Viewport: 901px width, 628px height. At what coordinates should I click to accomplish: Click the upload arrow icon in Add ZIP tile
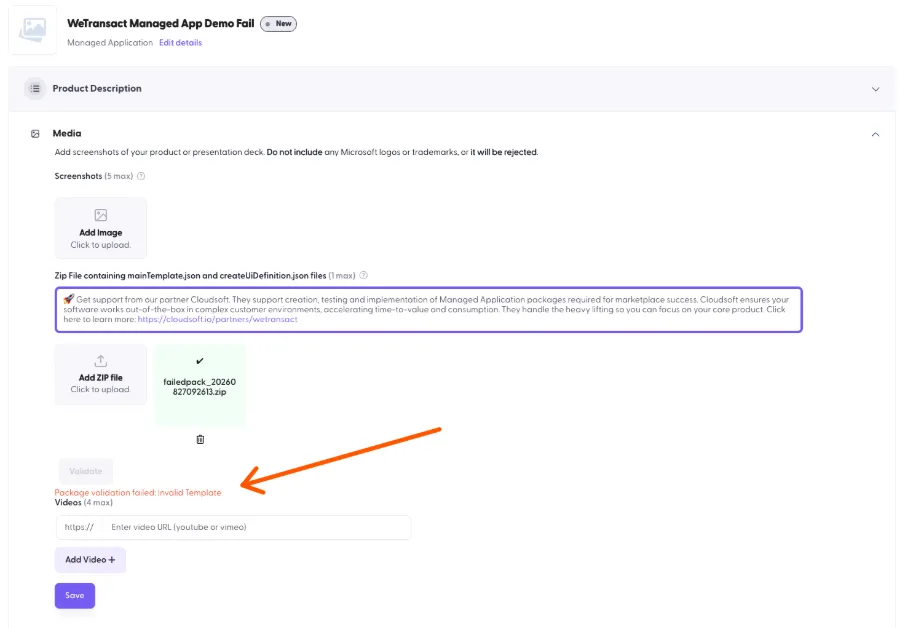point(101,361)
